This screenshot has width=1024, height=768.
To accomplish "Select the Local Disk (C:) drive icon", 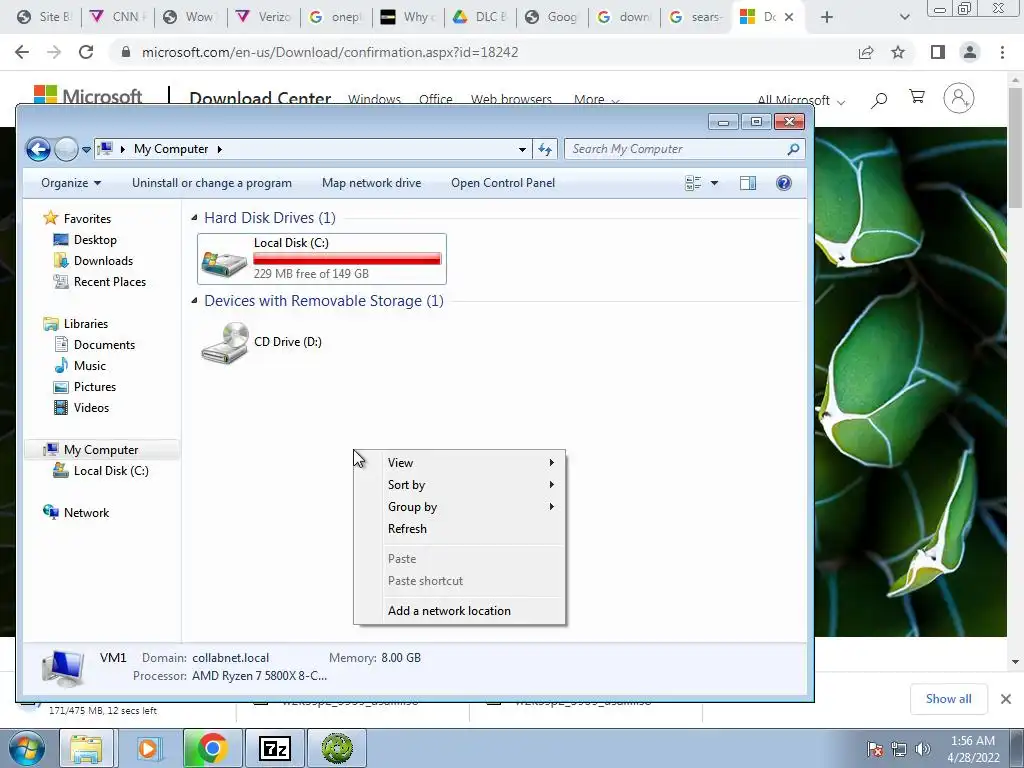I will pyautogui.click(x=224, y=262).
